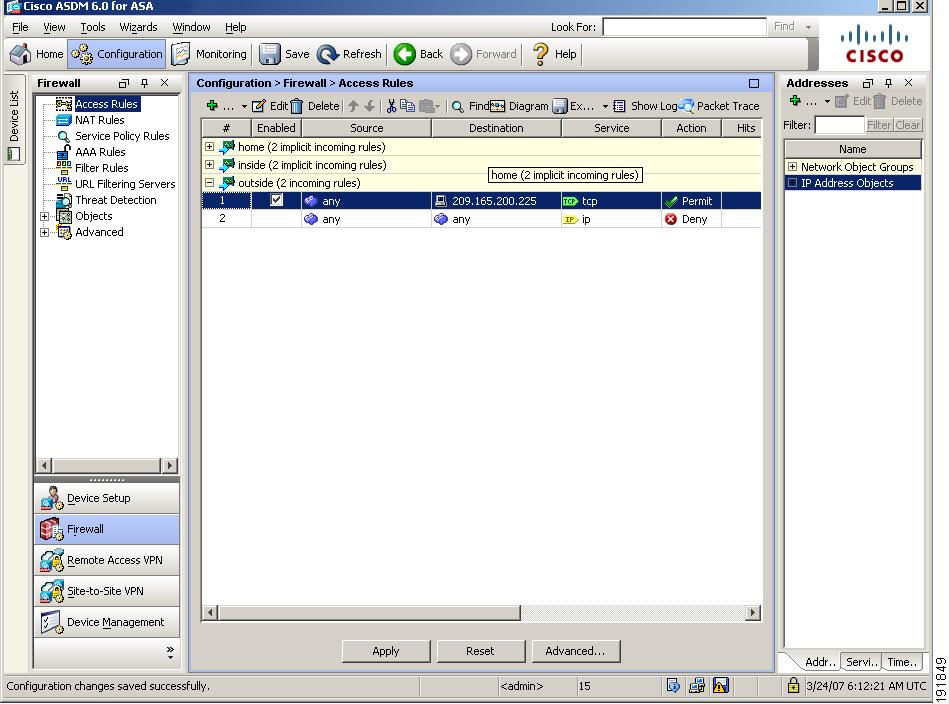
Task: Click the Device List vertical tab
Action: [15, 120]
